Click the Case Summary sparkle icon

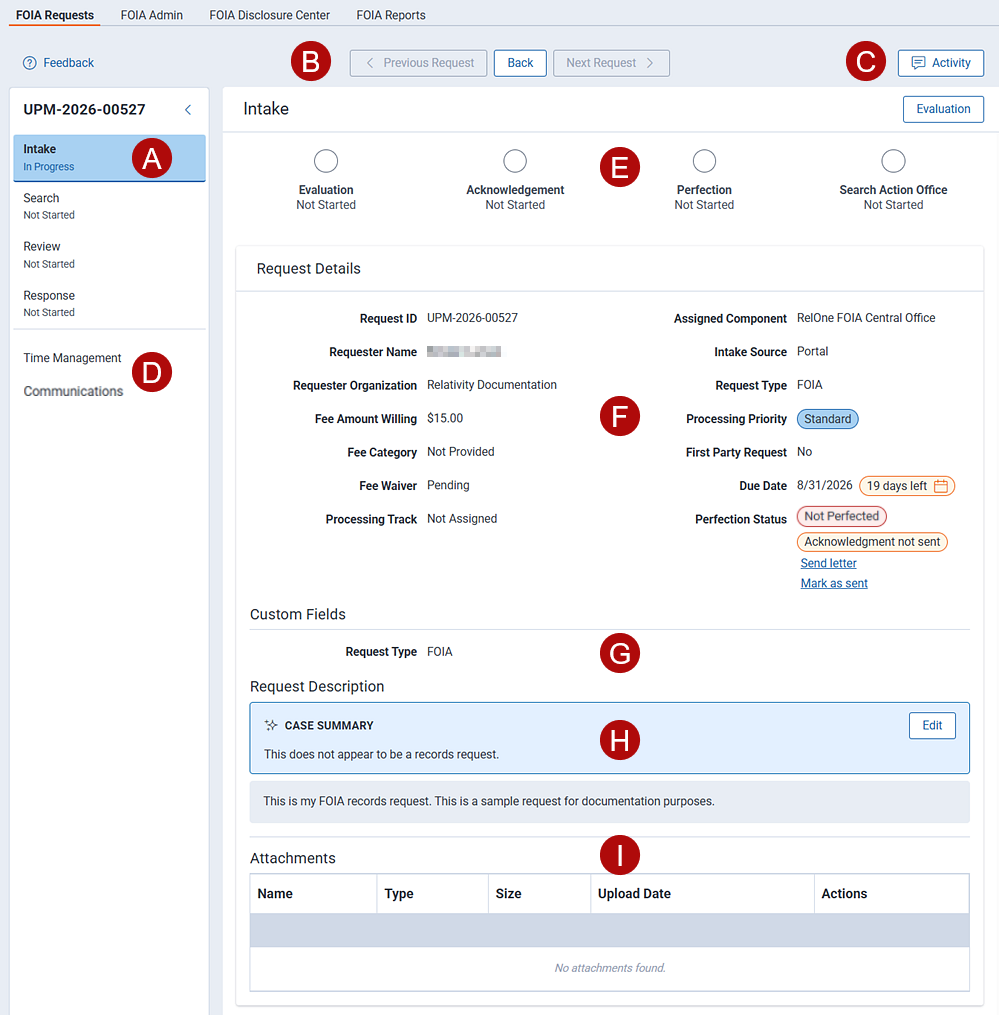(x=271, y=726)
